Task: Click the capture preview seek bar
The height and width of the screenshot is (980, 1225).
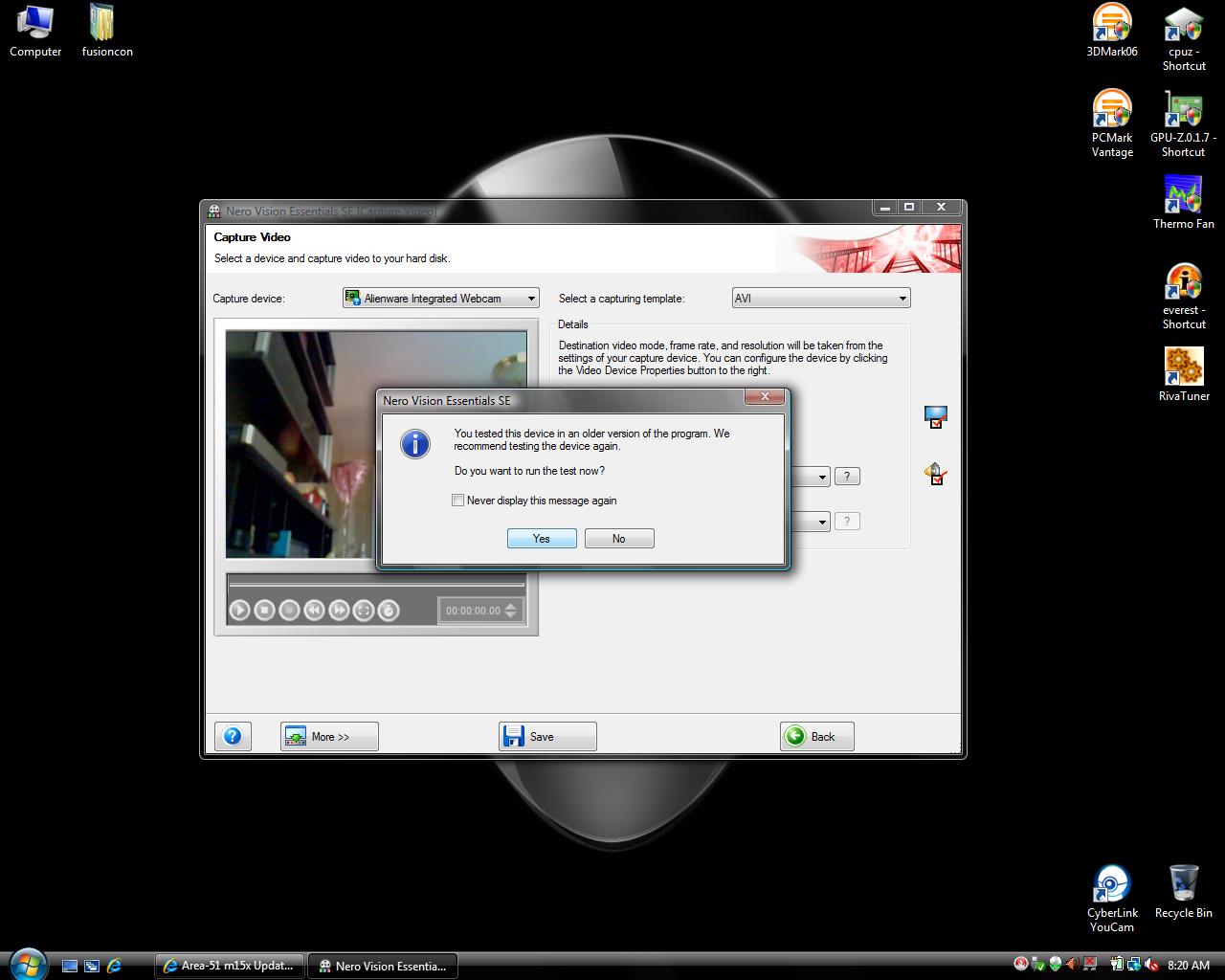Action: 376,583
